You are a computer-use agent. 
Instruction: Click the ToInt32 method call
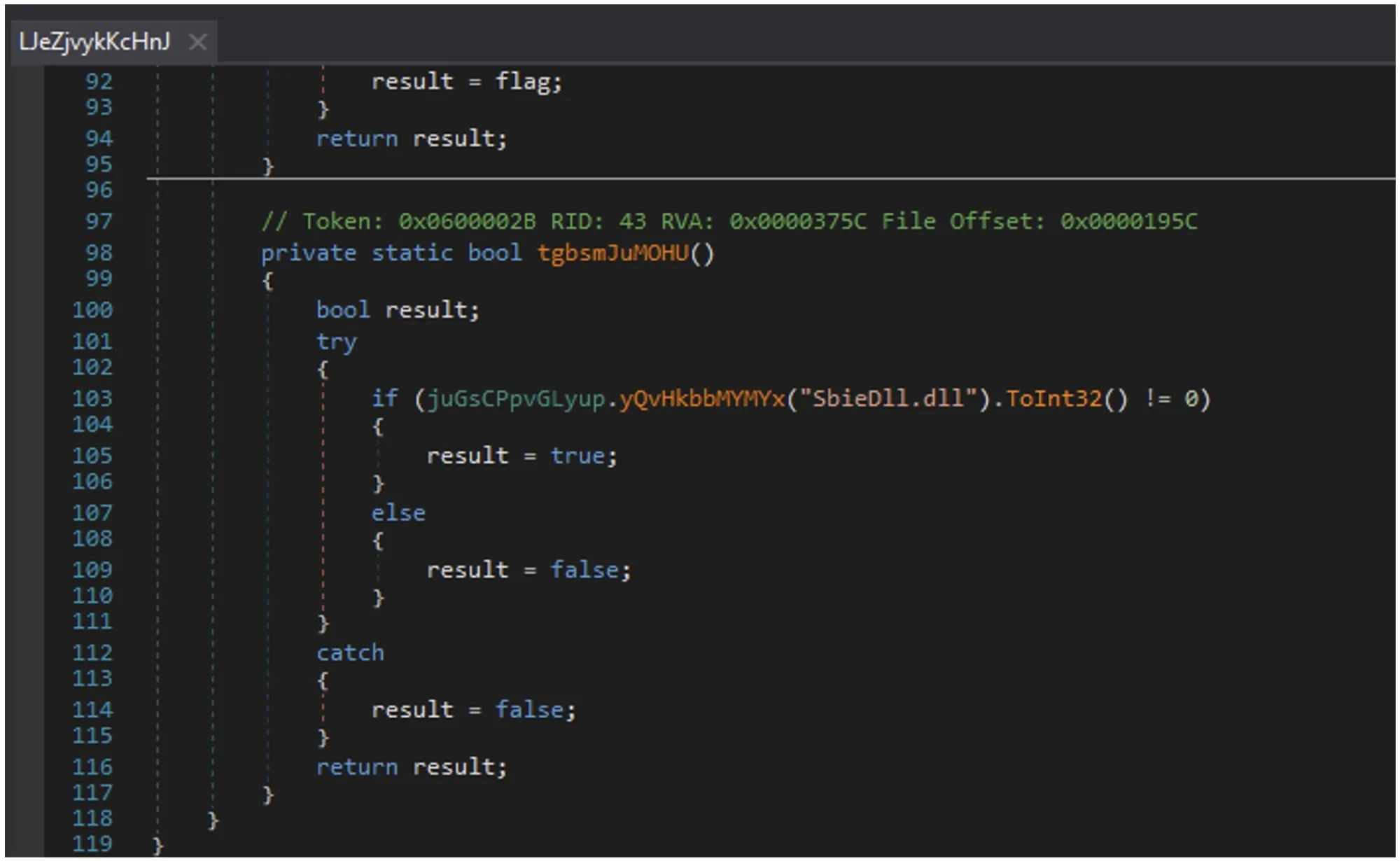point(1053,399)
